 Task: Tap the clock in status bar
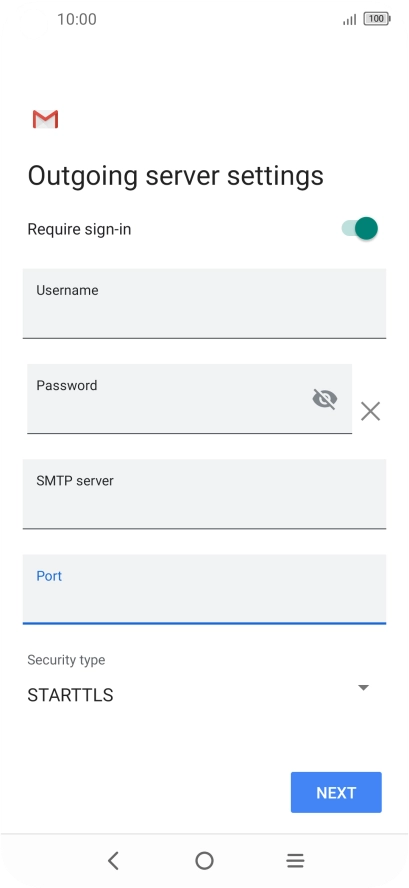pos(76,19)
